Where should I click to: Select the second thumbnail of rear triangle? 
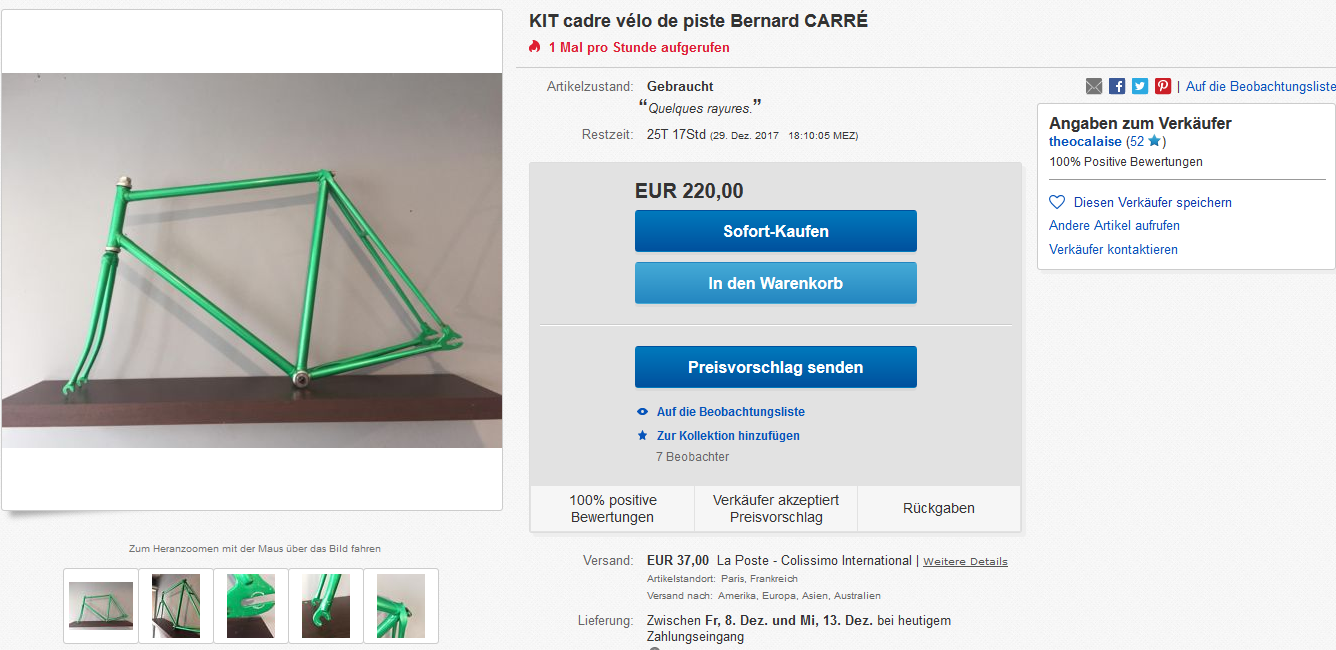pos(176,606)
